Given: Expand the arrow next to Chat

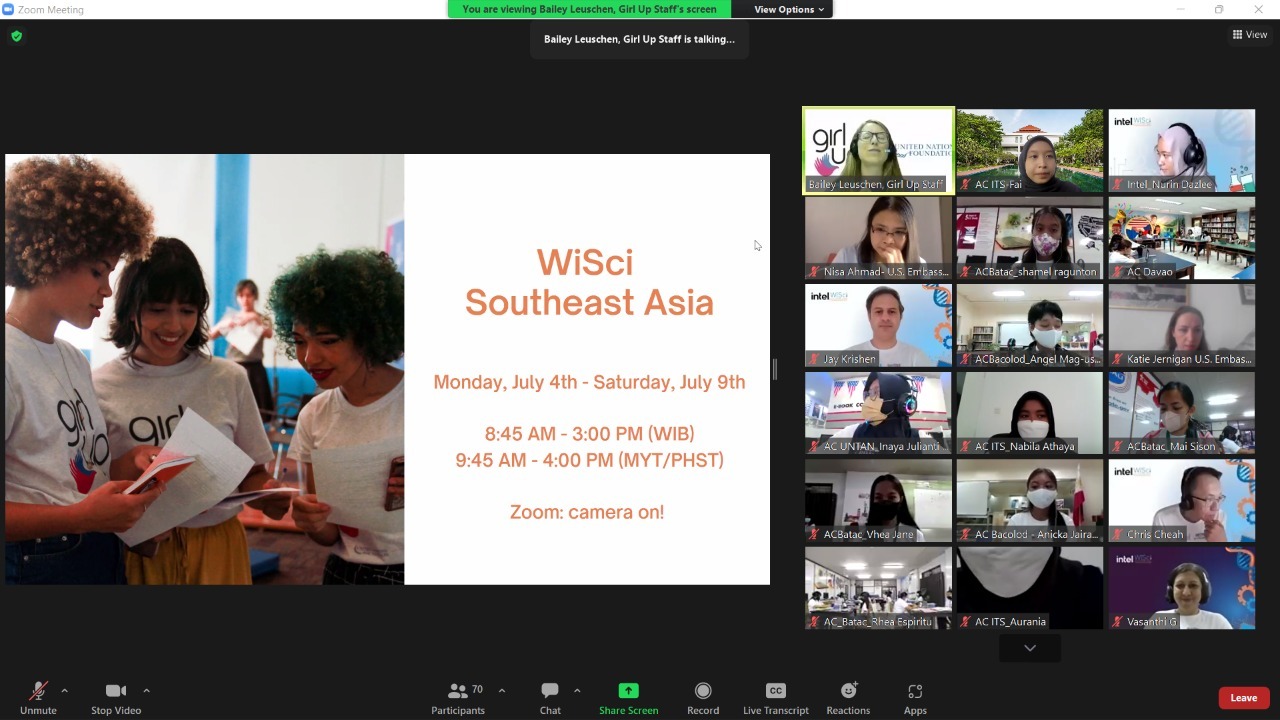Looking at the screenshot, I should pos(577,690).
